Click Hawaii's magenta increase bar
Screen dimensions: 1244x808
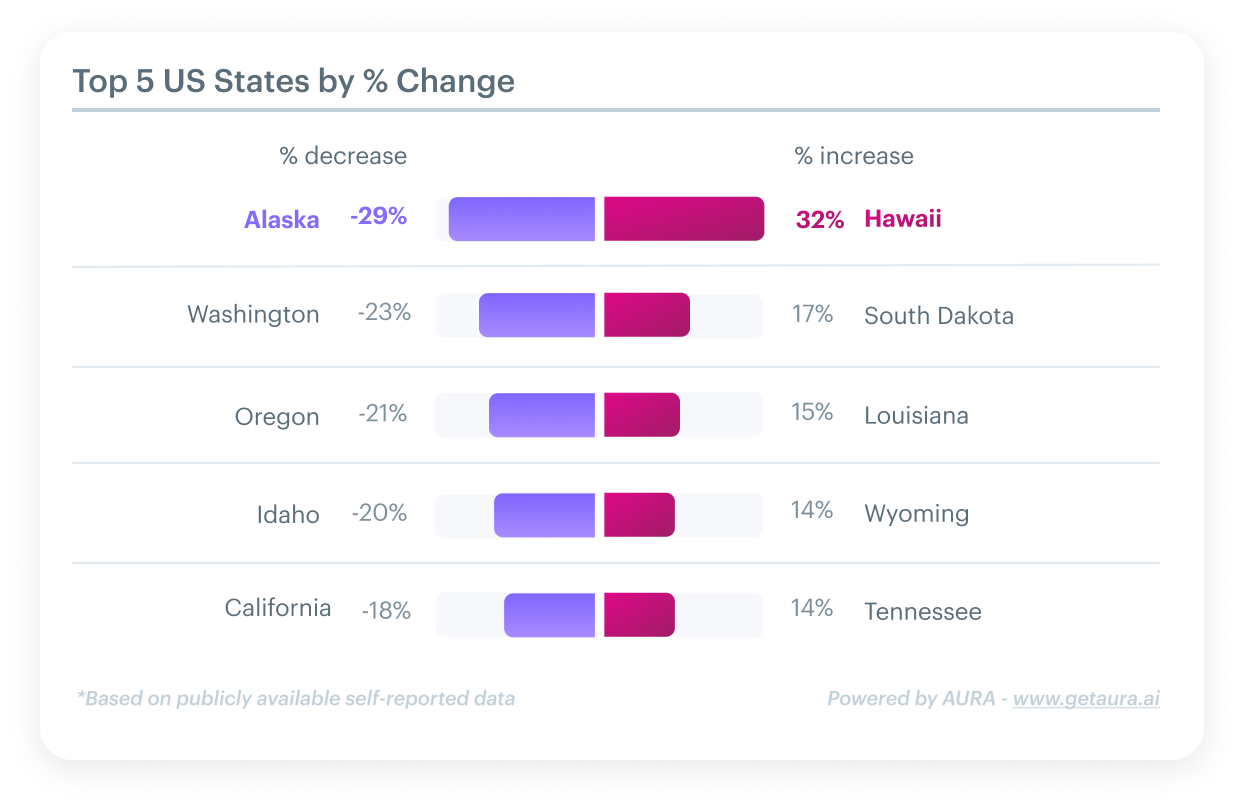pos(684,219)
